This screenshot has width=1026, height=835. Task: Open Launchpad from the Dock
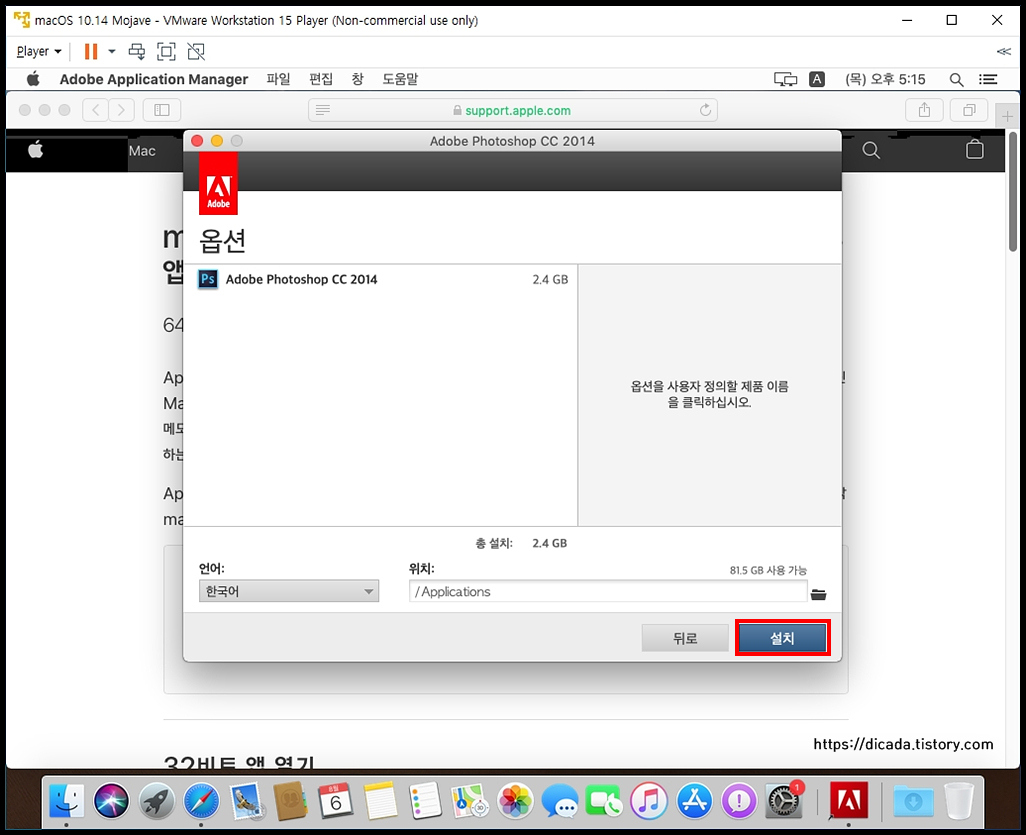coord(156,800)
